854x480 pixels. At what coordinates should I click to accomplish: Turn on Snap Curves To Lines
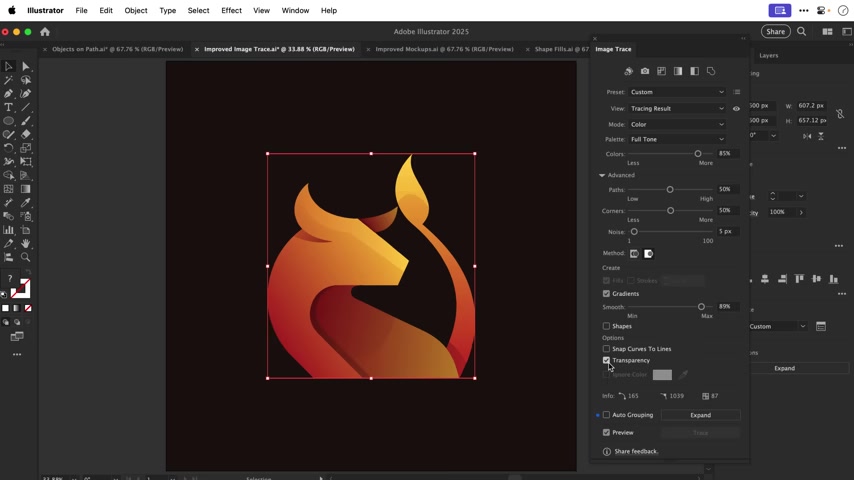(606, 349)
